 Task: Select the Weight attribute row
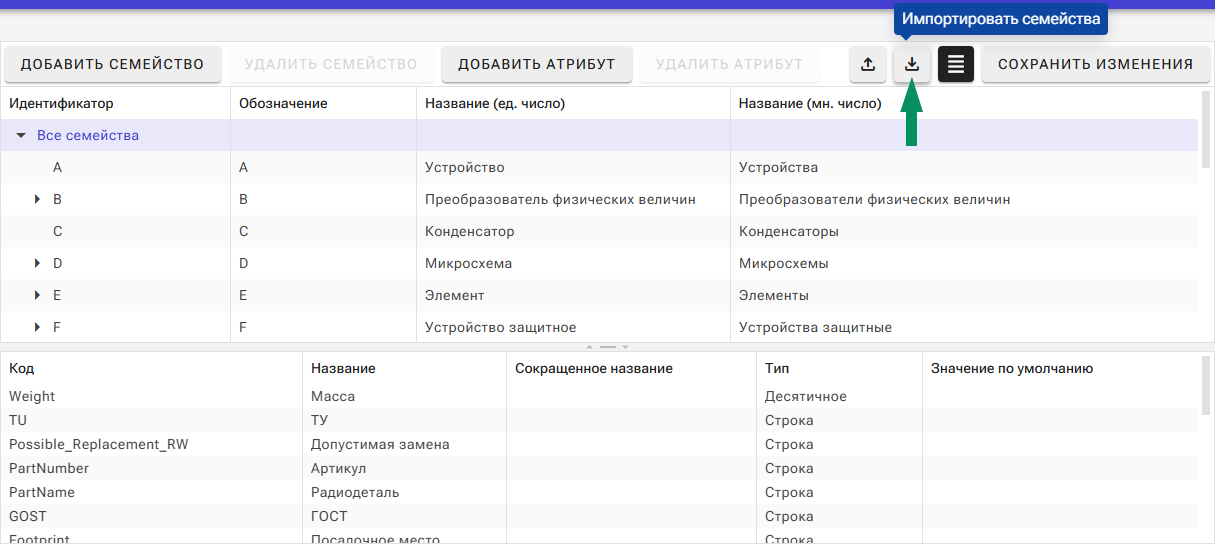click(x=599, y=396)
